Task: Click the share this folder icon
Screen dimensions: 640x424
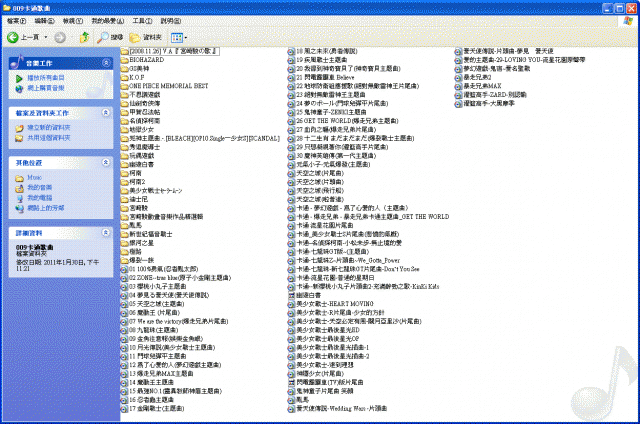Action: (19, 138)
